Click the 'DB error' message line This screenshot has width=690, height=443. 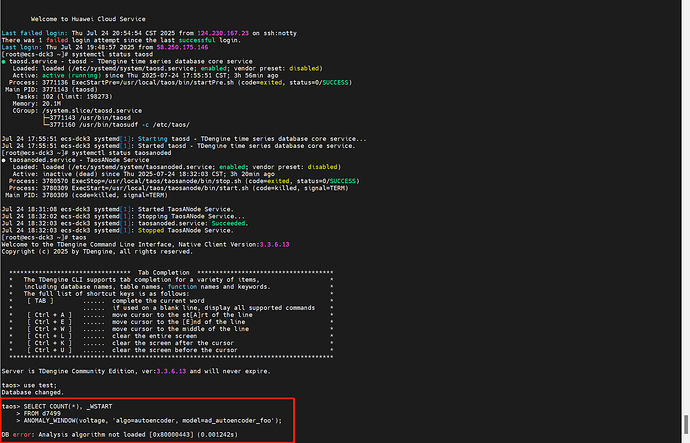(120, 435)
